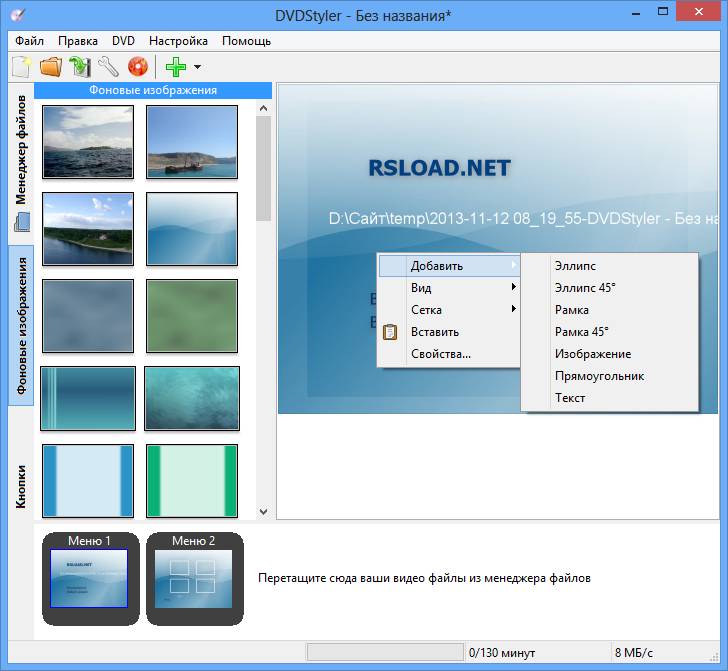Open the Файл menu
The image size is (728, 671).
point(29,41)
